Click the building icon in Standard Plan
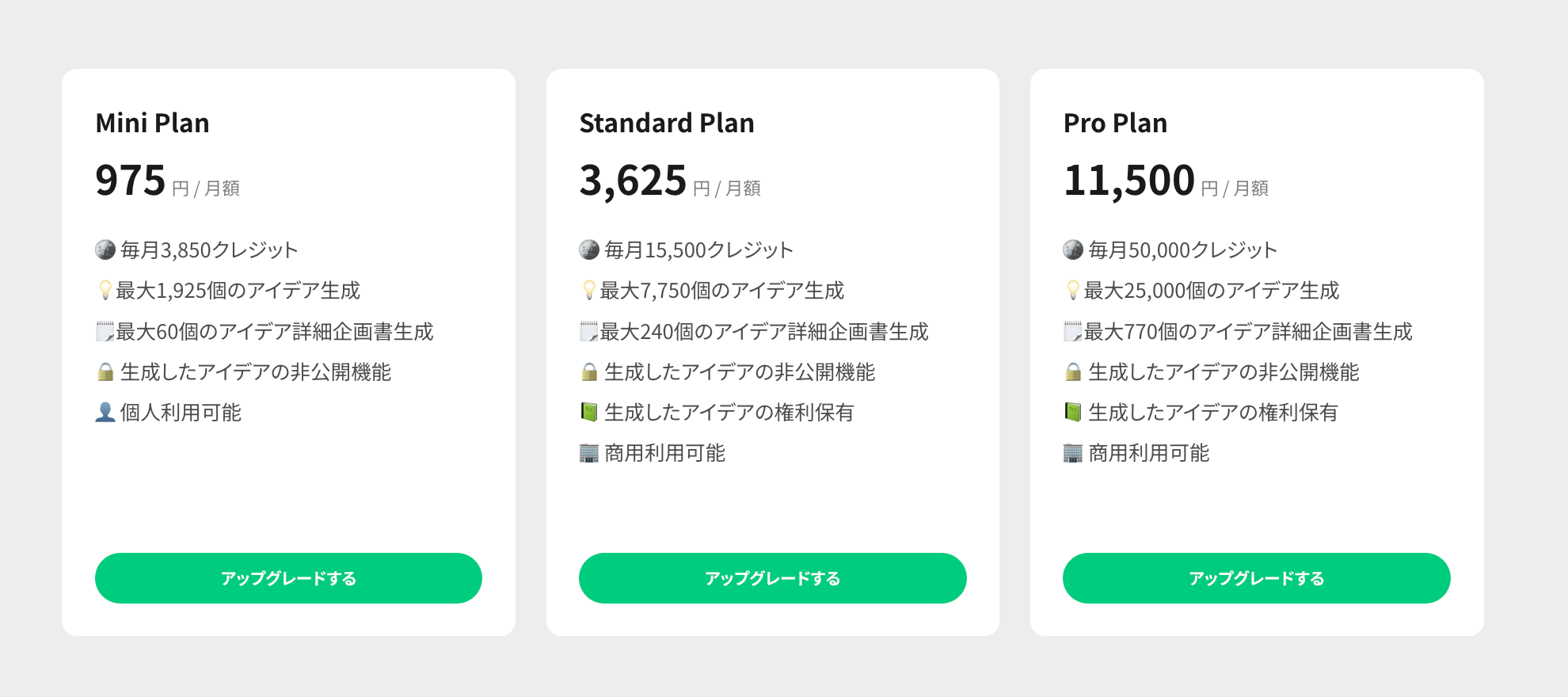This screenshot has width=1568, height=697. 589,454
